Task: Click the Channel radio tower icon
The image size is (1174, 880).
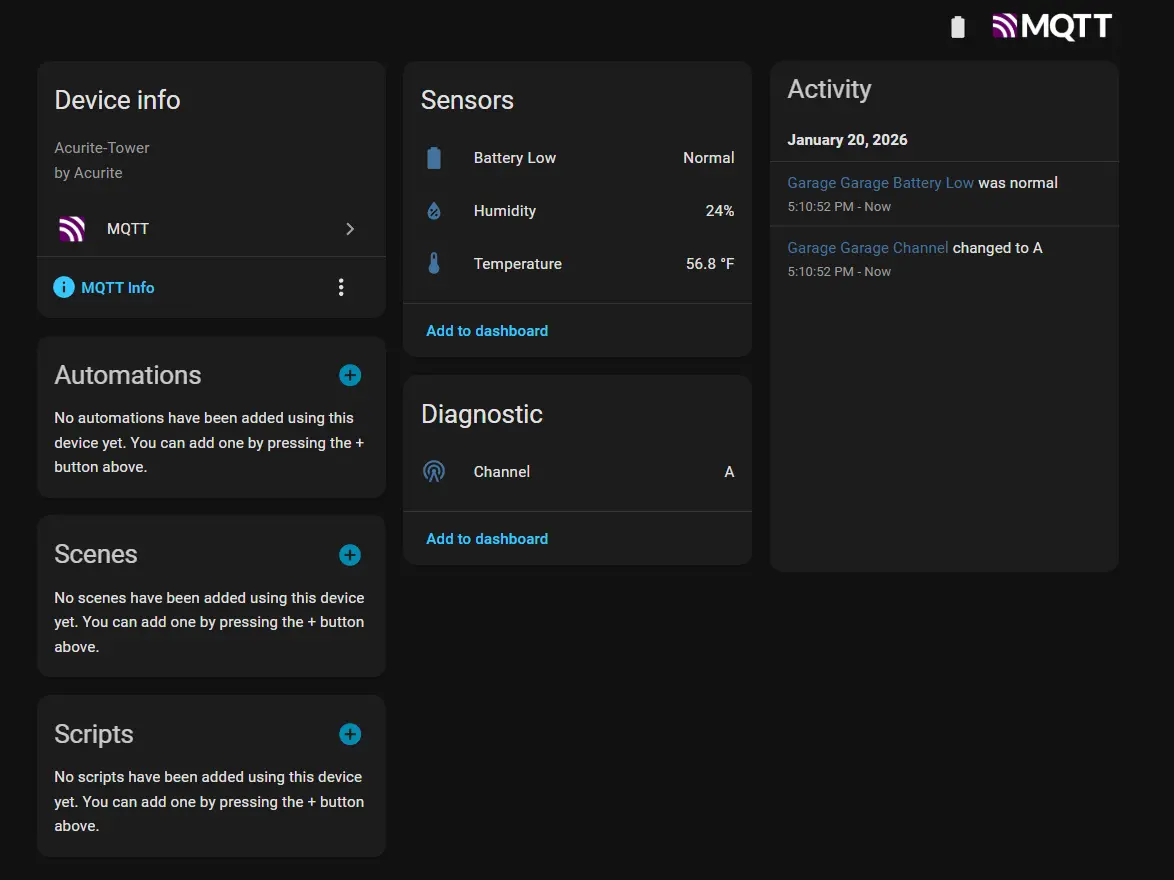Action: click(x=433, y=472)
